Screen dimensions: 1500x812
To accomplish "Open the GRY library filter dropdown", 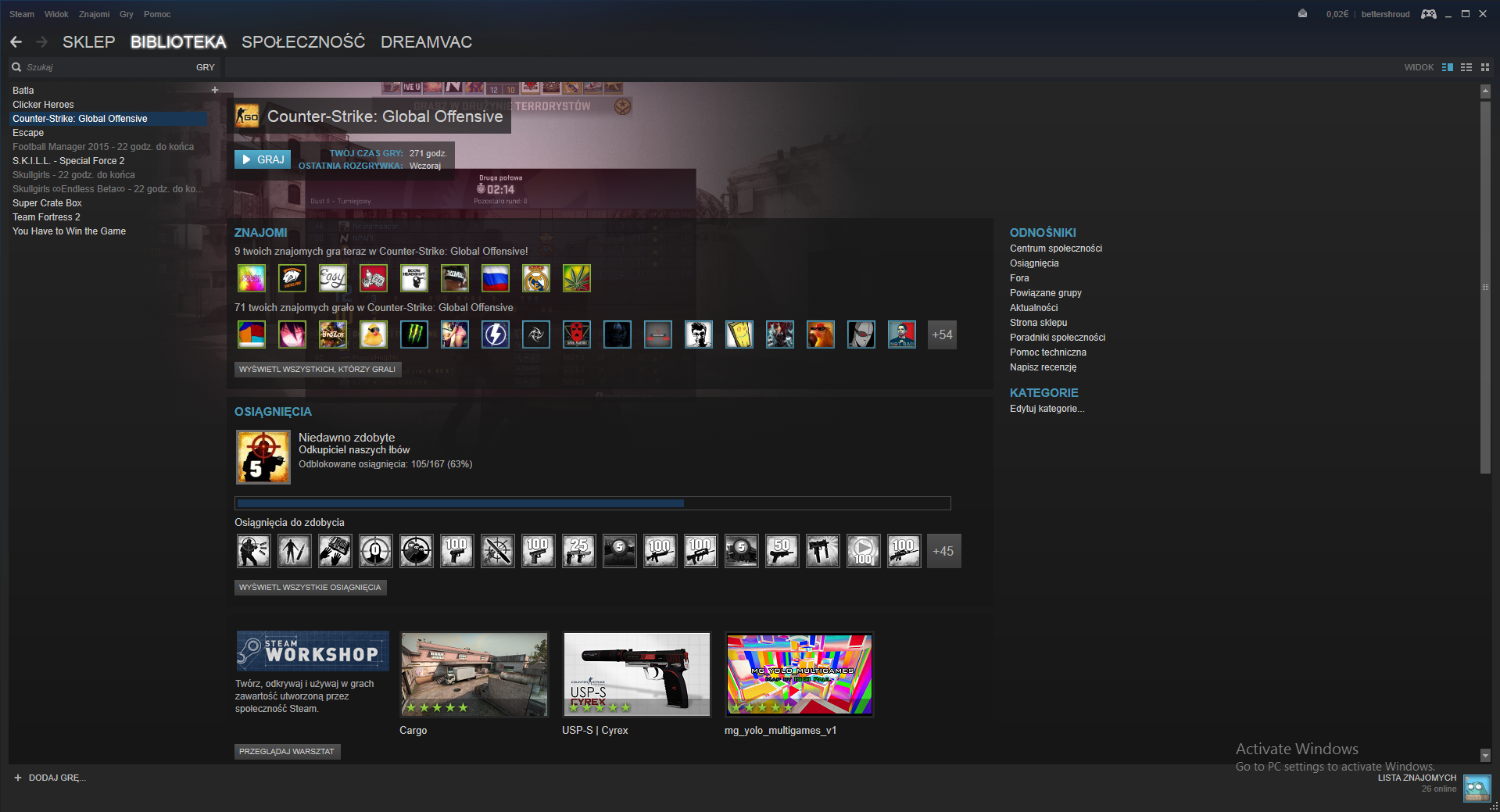I will click(205, 67).
